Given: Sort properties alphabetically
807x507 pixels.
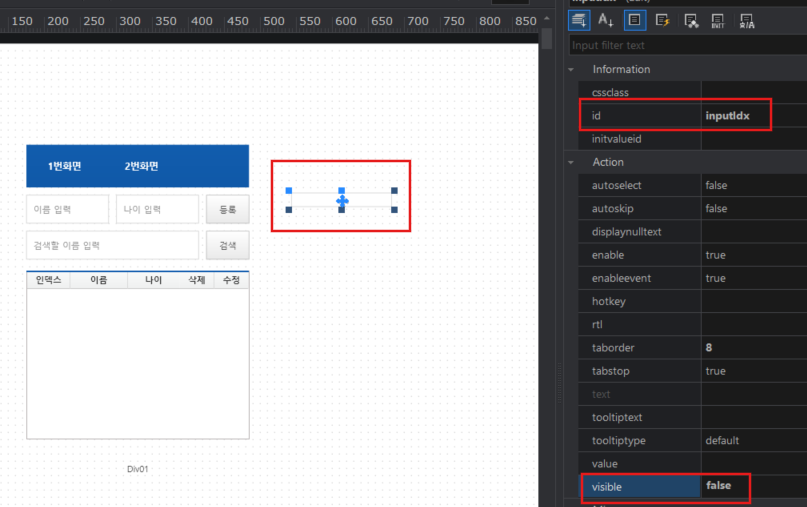Looking at the screenshot, I should [x=606, y=21].
